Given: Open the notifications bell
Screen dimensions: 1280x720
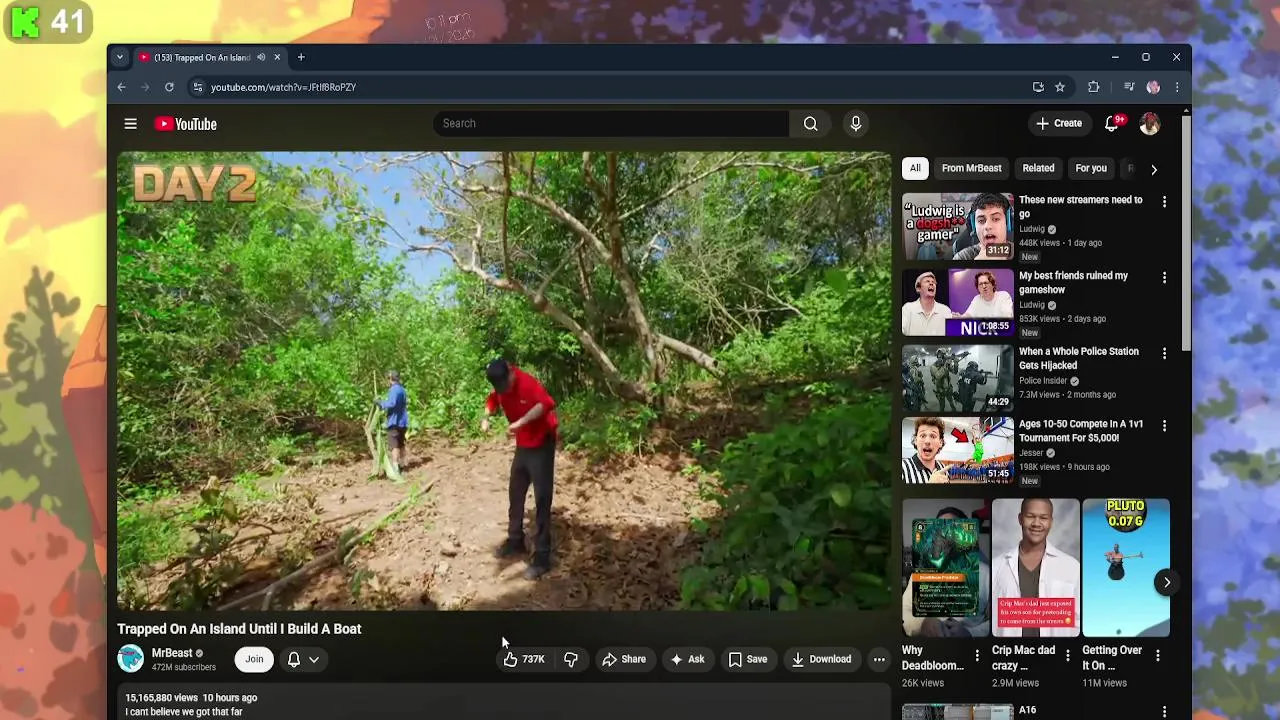Looking at the screenshot, I should tap(1111, 124).
